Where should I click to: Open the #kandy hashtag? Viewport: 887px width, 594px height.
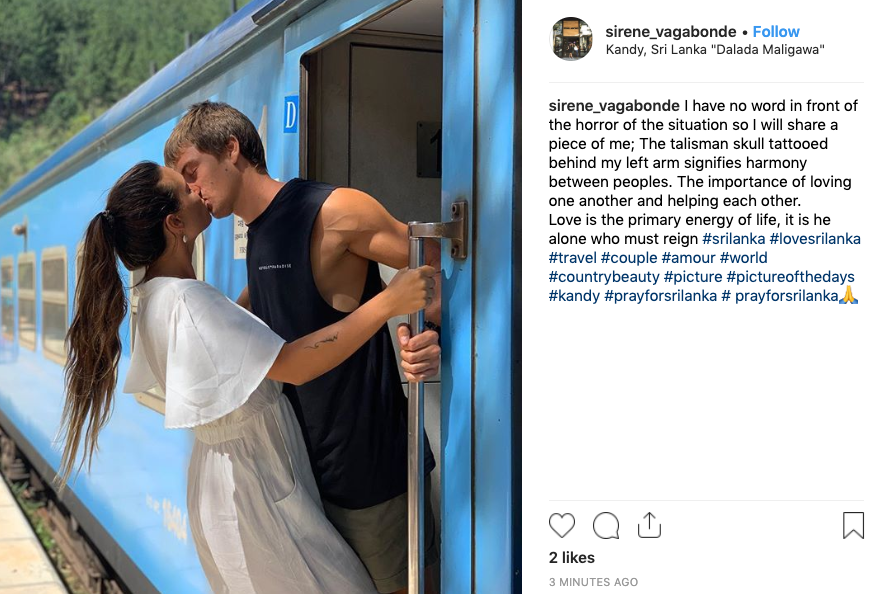point(574,296)
